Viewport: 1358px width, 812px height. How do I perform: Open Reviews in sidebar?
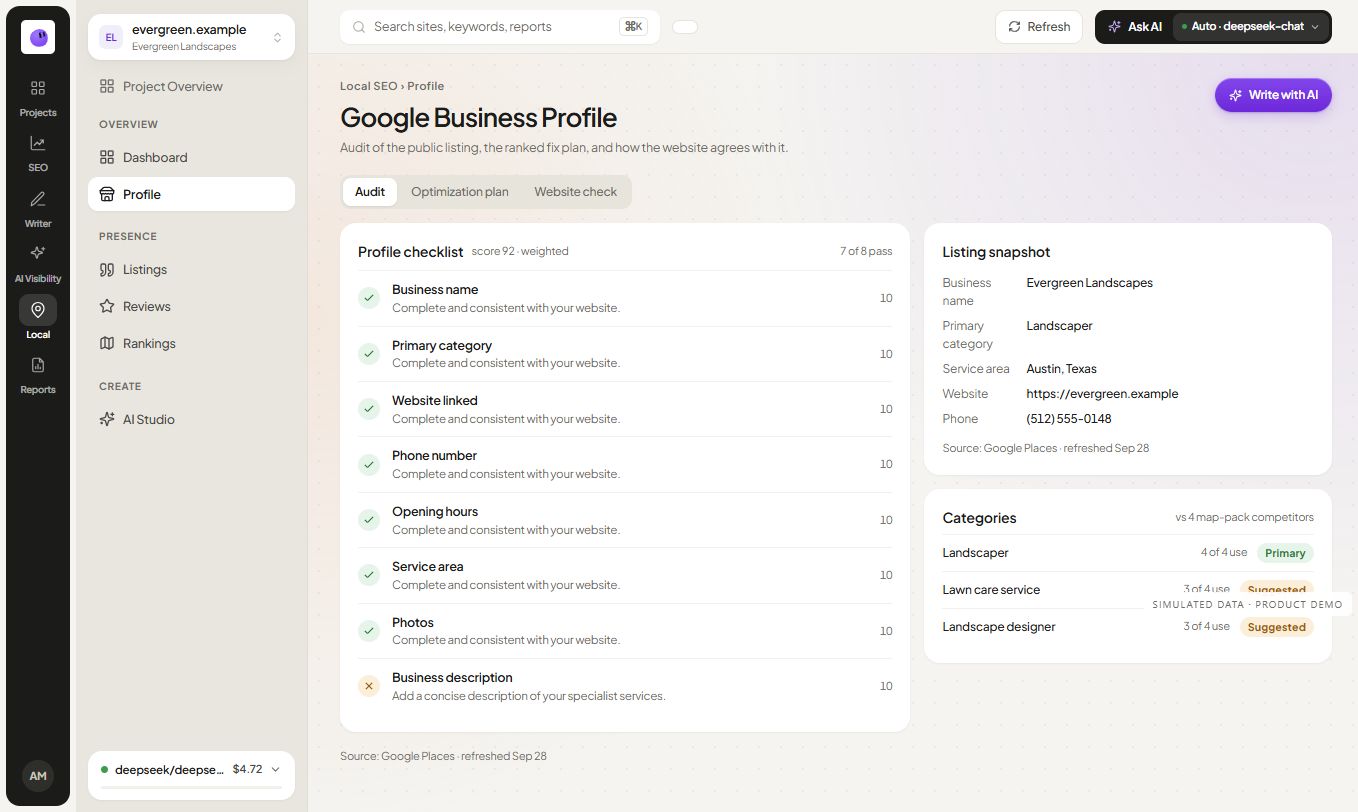(x=191, y=307)
